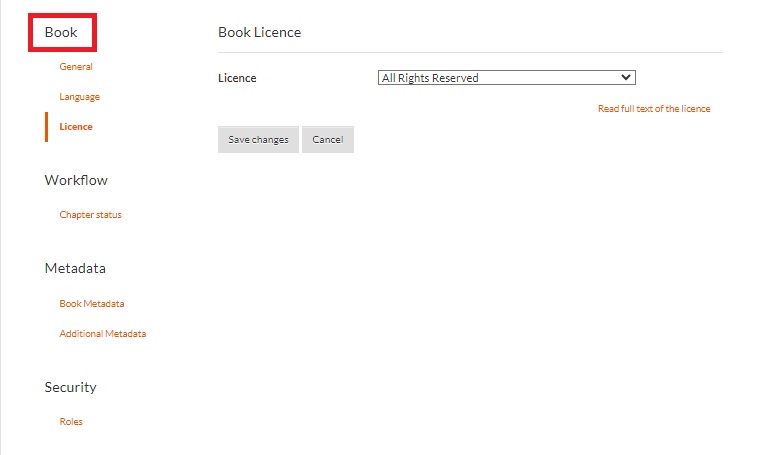The width and height of the screenshot is (765, 455).
Task: Click the Save changes button
Action: [258, 140]
